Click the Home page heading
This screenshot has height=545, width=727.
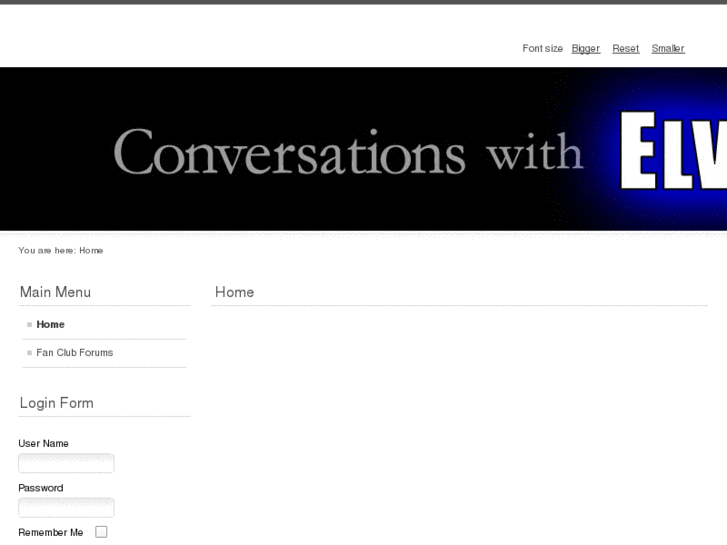(235, 292)
